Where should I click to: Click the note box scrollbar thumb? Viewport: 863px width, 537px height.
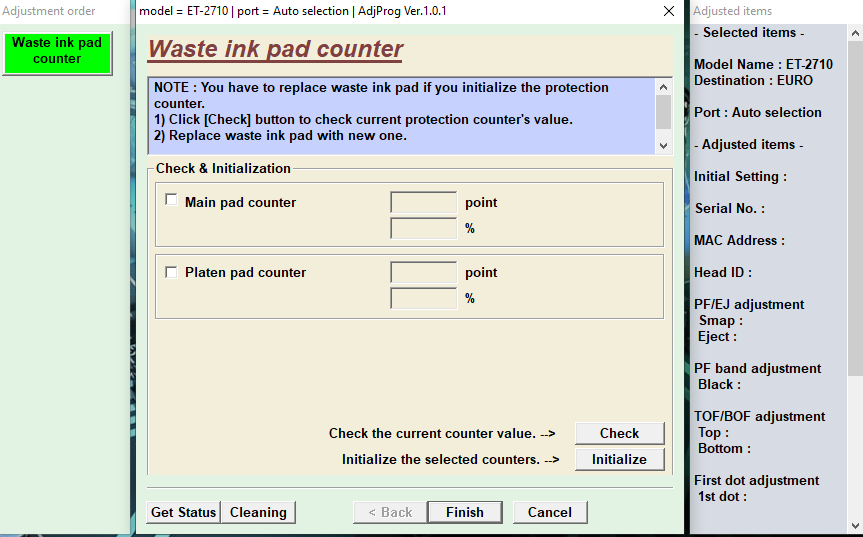click(x=663, y=112)
